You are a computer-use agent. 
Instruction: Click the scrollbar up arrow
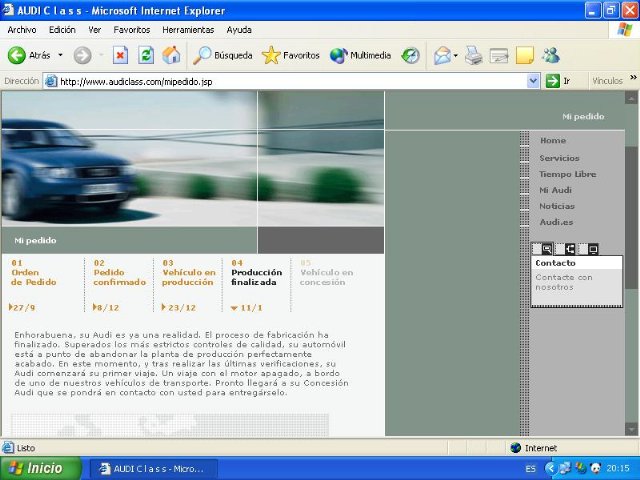pos(631,98)
